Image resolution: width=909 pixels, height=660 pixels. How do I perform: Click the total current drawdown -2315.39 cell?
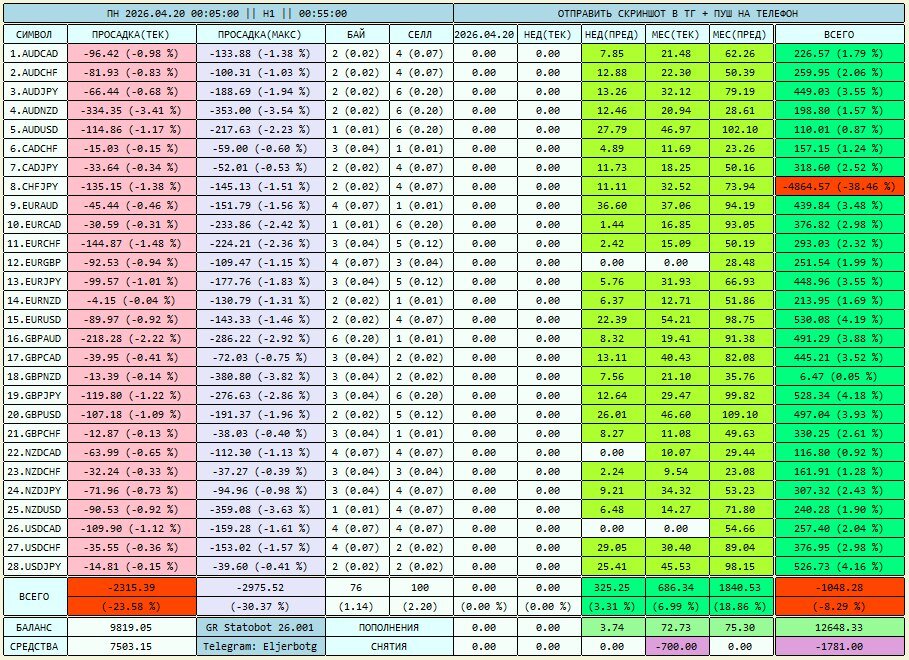click(131, 588)
